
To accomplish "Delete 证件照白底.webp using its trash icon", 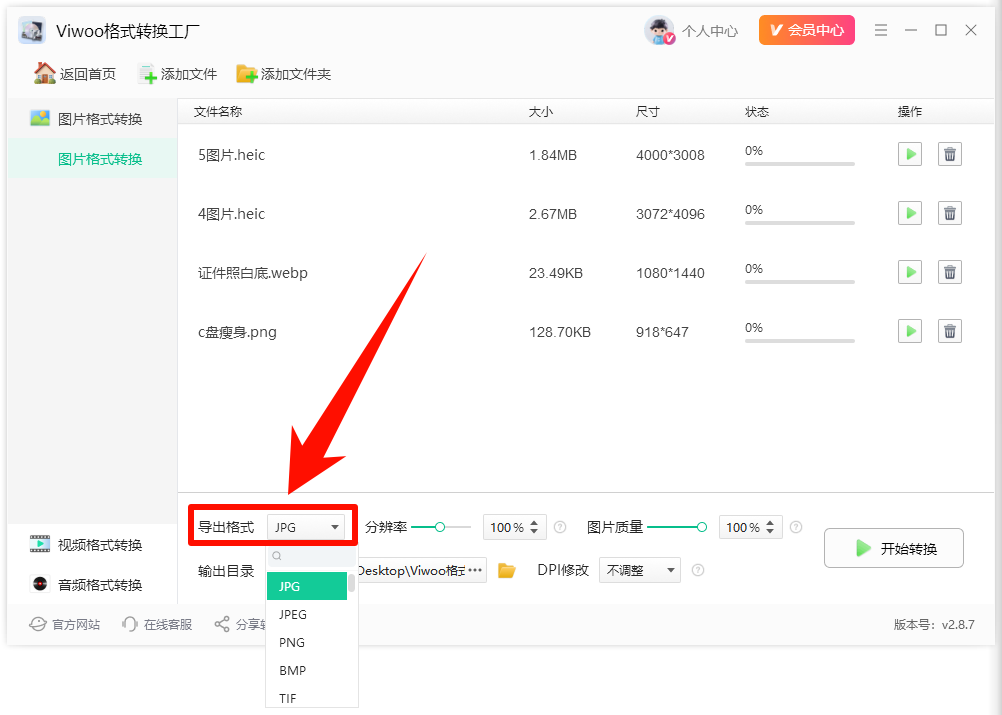I will pos(950,272).
